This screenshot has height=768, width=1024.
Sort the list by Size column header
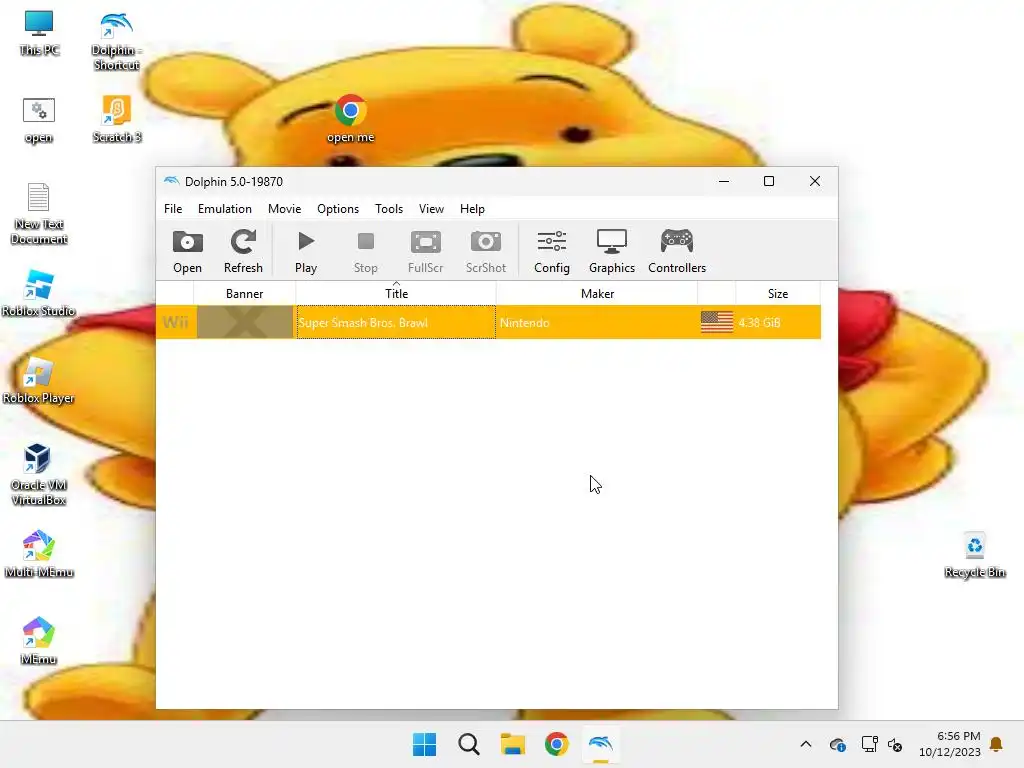point(778,294)
